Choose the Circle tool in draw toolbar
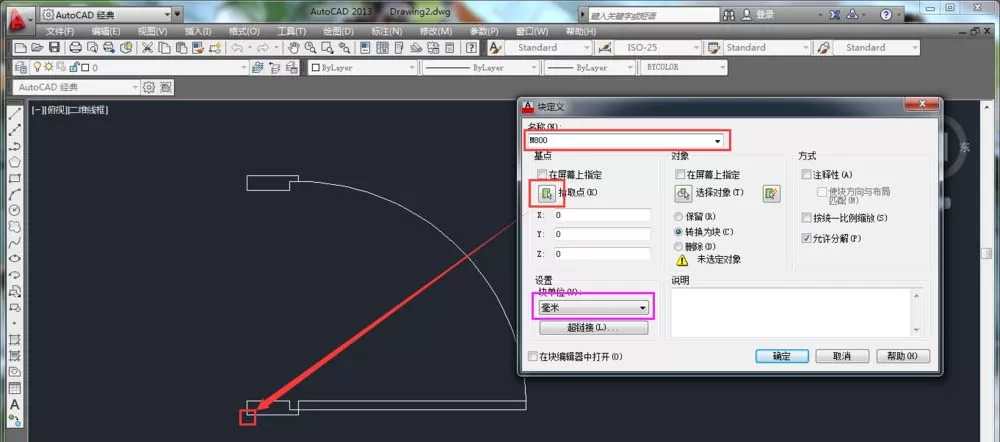Image resolution: width=1000 pixels, height=442 pixels. coord(15,210)
